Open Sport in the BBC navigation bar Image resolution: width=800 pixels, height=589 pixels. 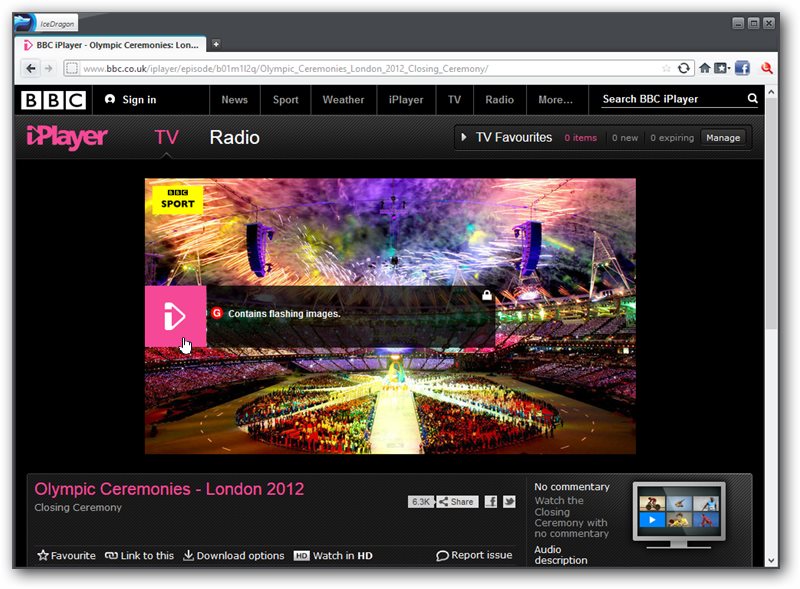click(x=285, y=99)
